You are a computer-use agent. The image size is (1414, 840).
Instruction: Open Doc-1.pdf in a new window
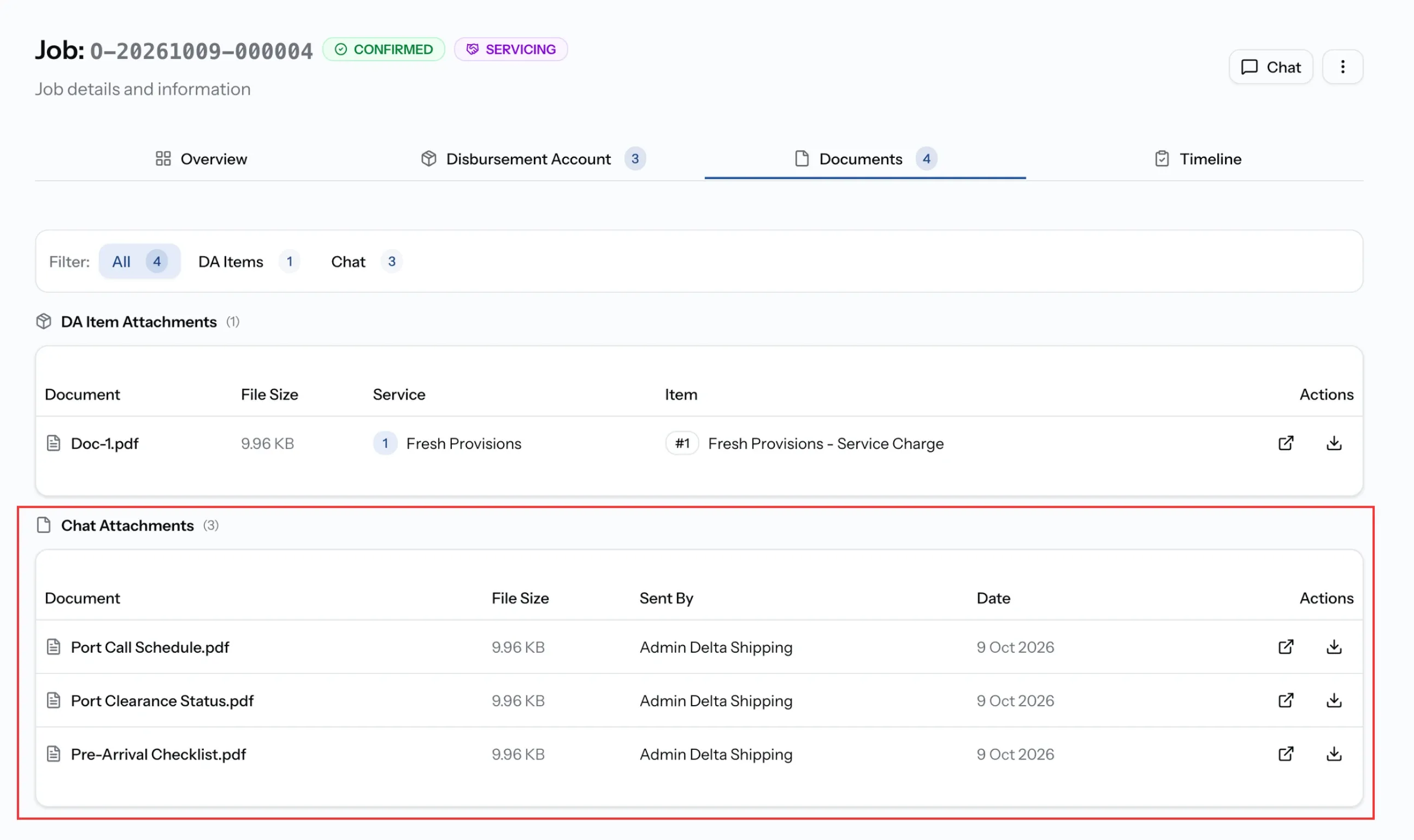click(1286, 443)
